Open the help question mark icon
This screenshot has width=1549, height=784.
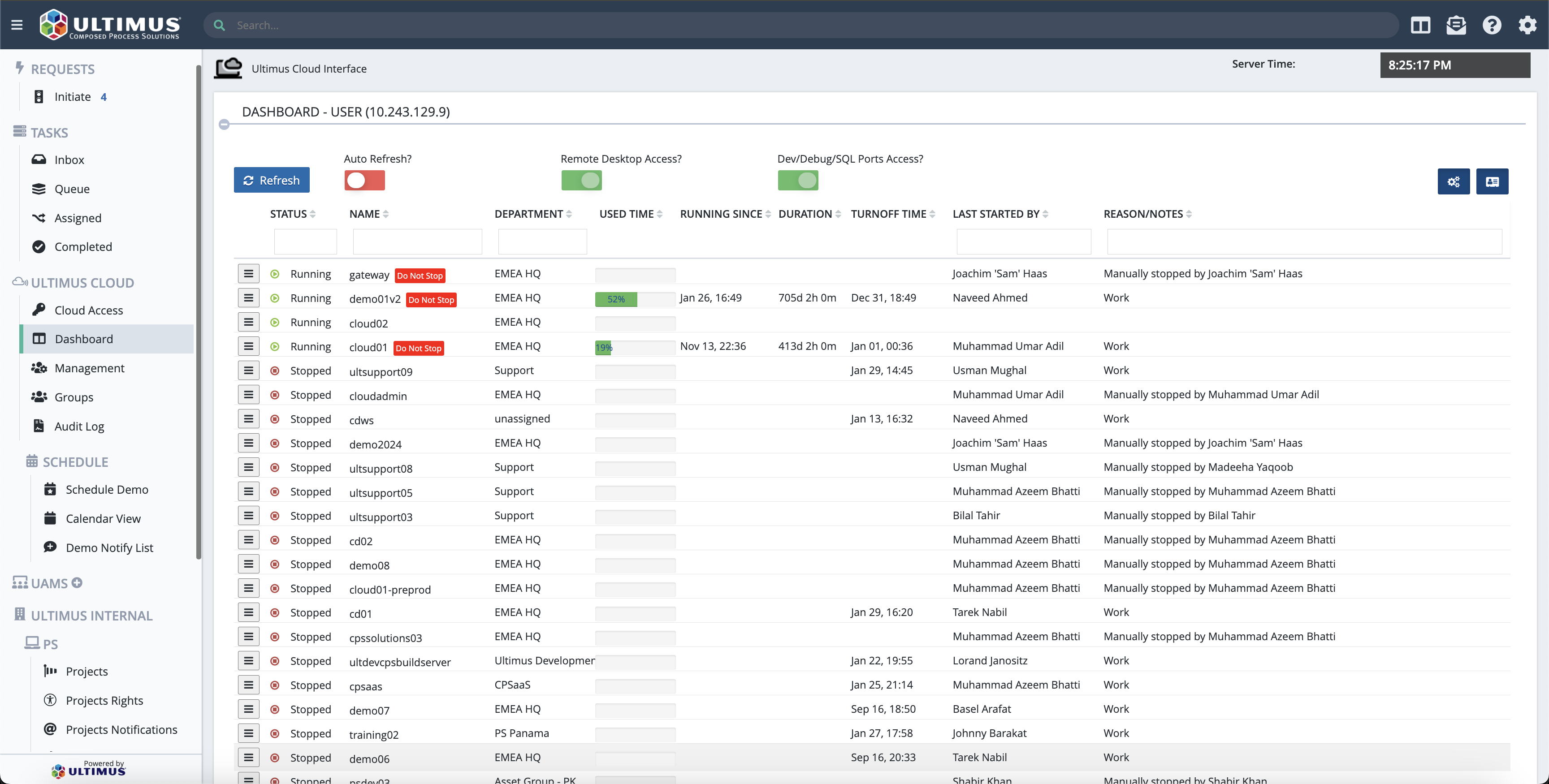click(x=1492, y=25)
